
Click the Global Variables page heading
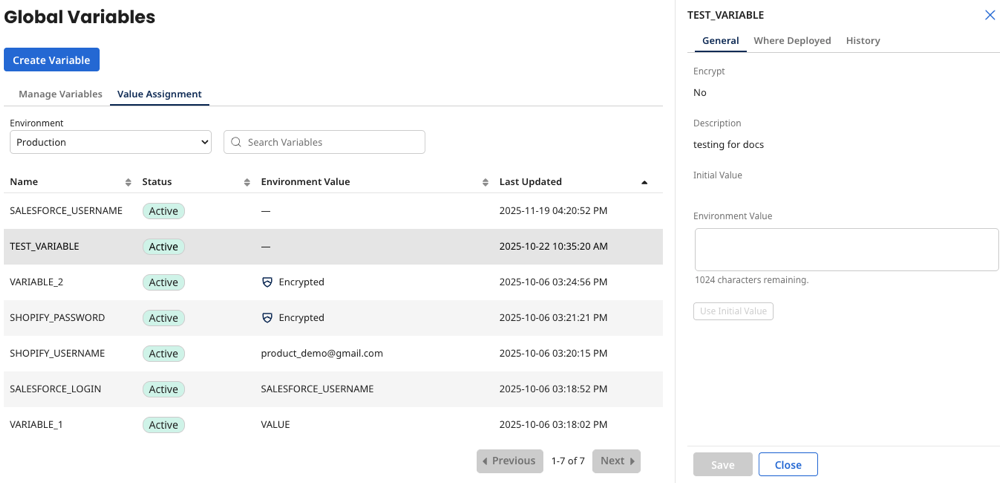80,17
